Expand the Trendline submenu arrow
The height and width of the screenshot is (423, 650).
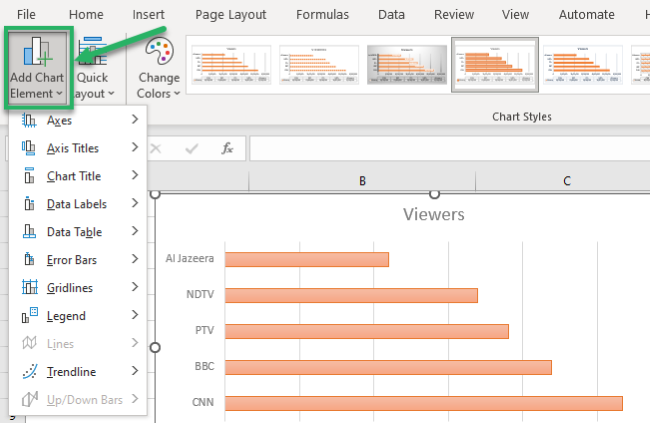pyautogui.click(x=135, y=372)
